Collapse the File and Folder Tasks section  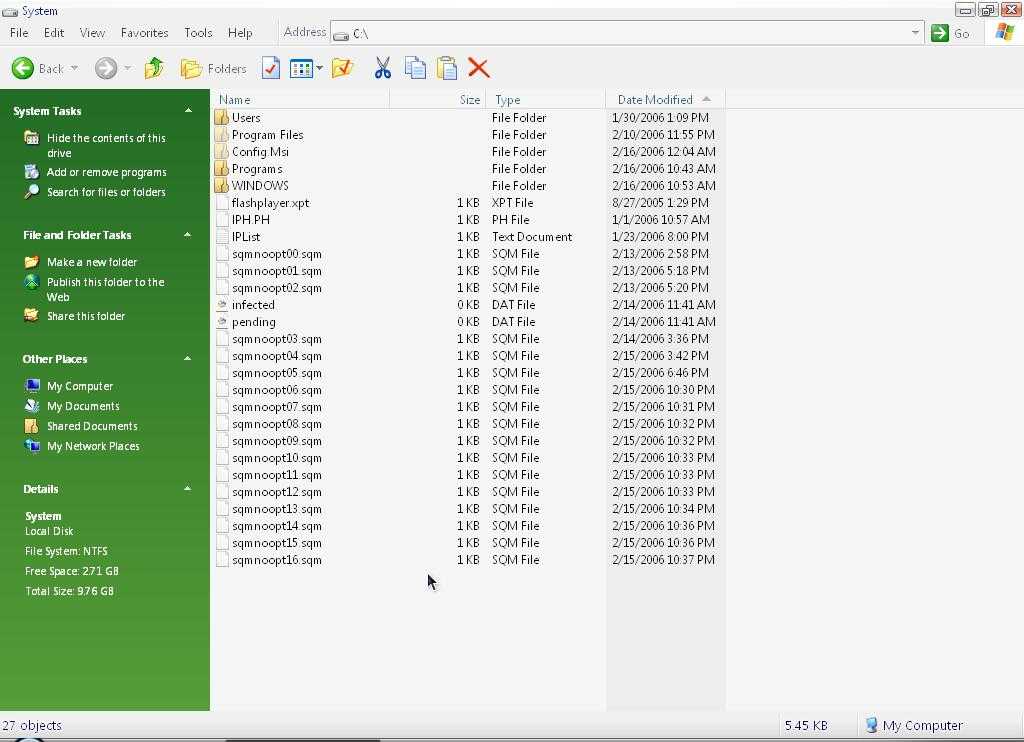click(x=187, y=234)
